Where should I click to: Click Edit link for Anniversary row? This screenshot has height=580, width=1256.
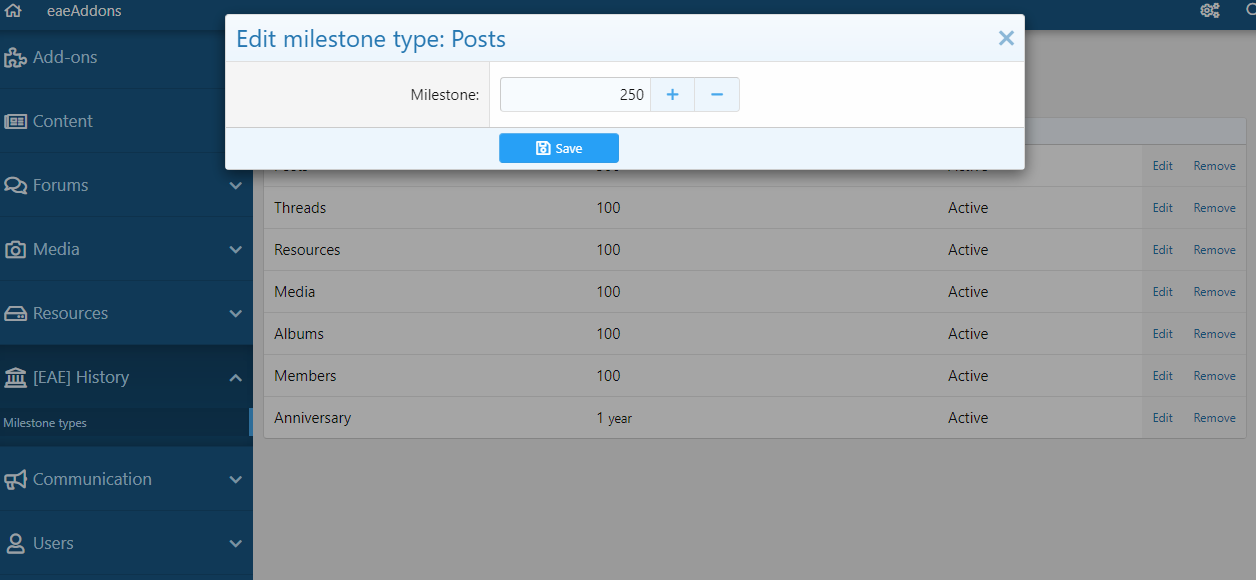[1162, 418]
